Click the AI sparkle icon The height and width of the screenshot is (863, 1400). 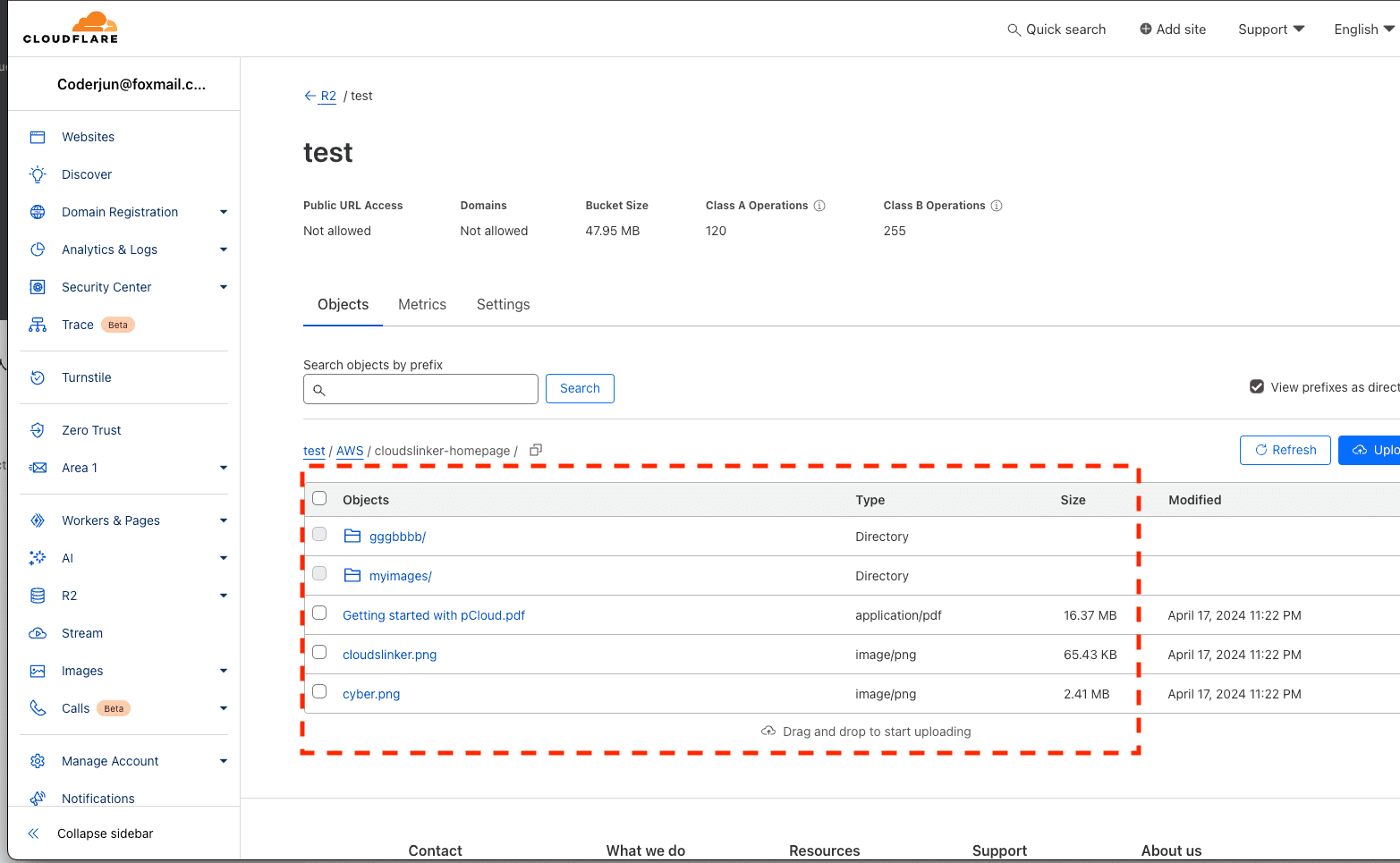(38, 558)
